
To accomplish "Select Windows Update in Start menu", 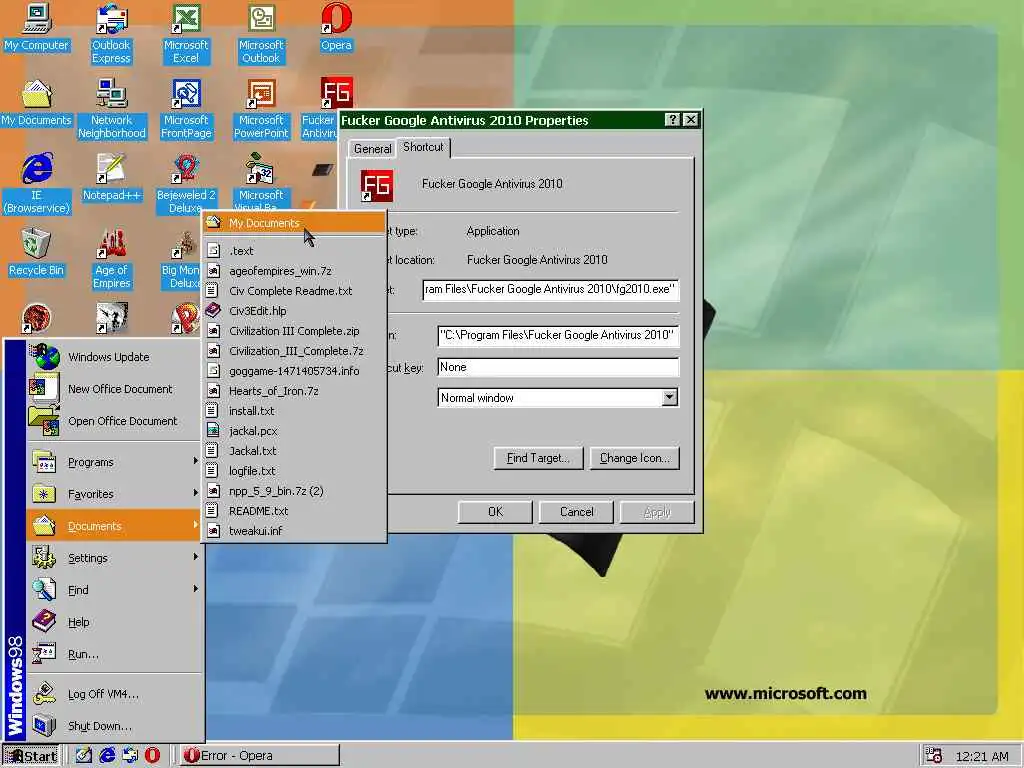I will pos(114,357).
